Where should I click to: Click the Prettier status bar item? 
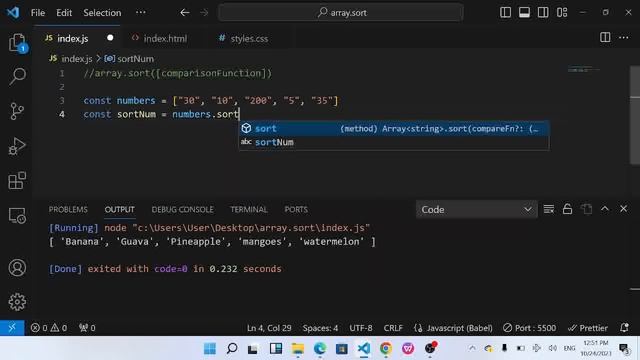click(x=588, y=328)
